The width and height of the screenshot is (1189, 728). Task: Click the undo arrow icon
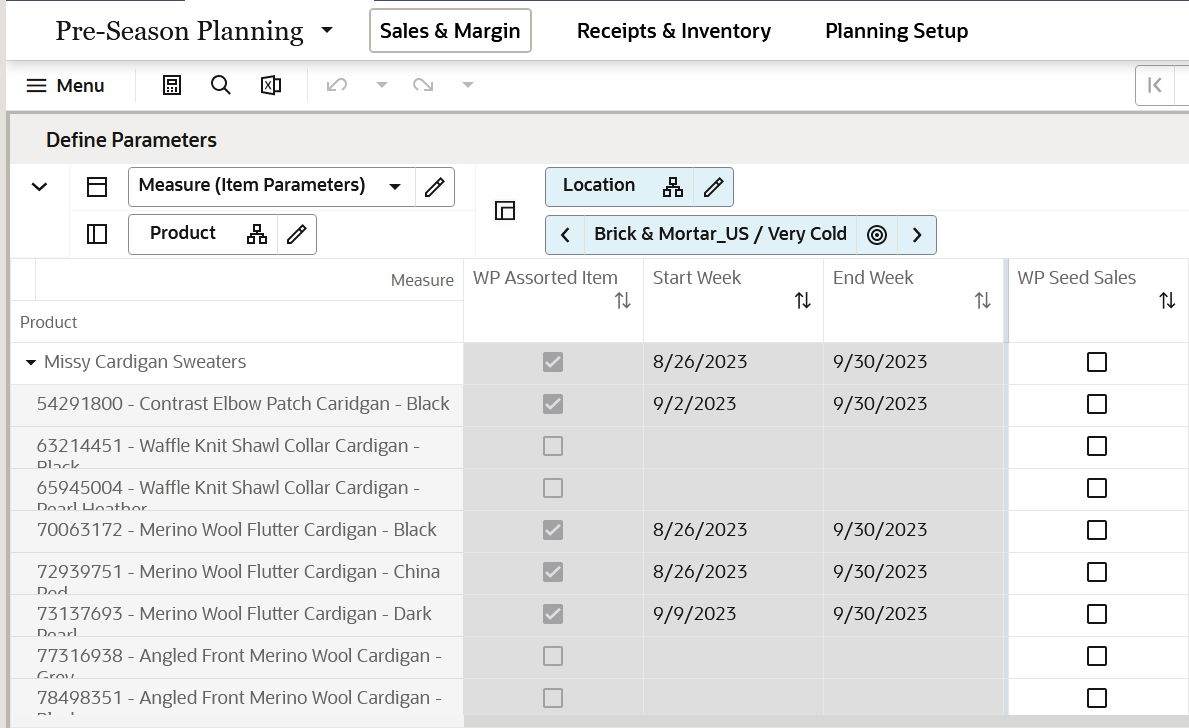pyautogui.click(x=337, y=85)
